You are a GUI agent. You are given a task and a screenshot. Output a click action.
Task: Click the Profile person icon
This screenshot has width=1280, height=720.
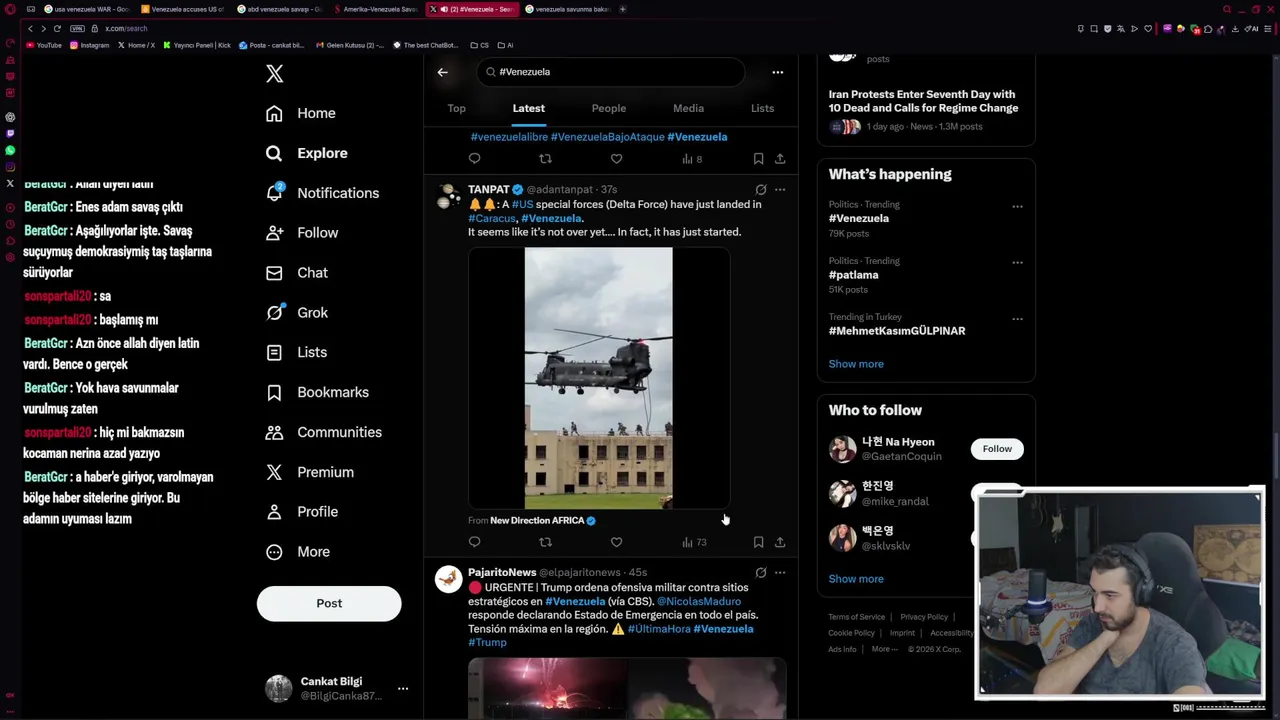pos(274,512)
